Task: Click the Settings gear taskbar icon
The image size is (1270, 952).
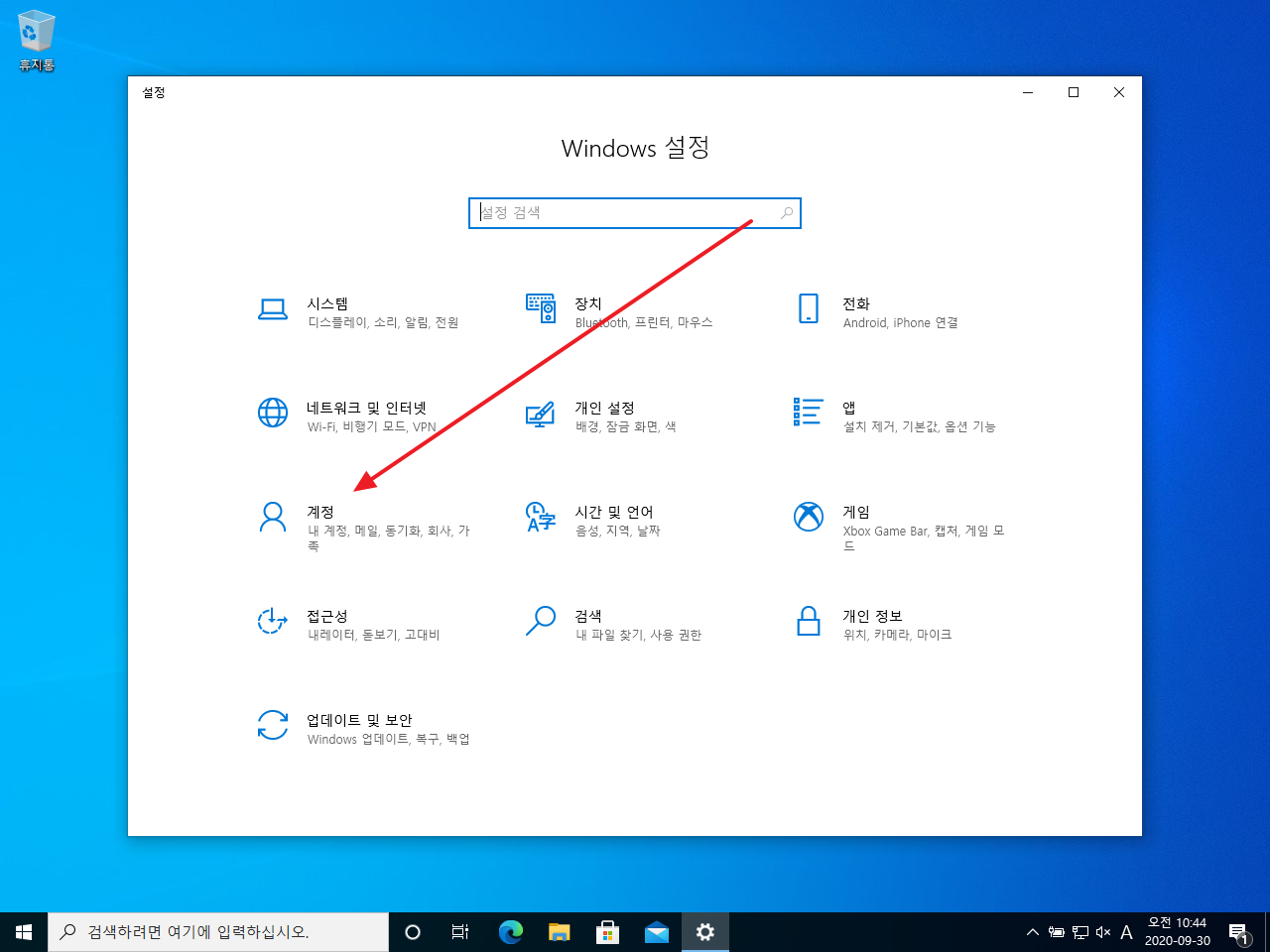Action: (704, 932)
